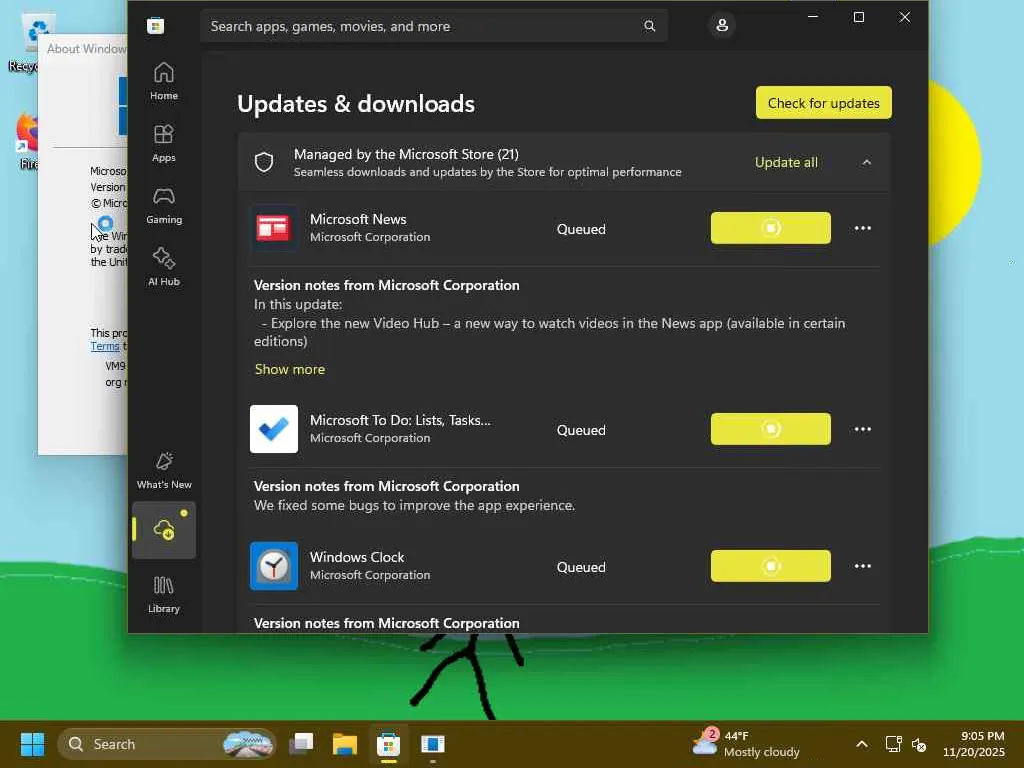This screenshot has width=1024, height=768.
Task: Select the Downloads cloud icon in the sidebar
Action: pos(164,530)
